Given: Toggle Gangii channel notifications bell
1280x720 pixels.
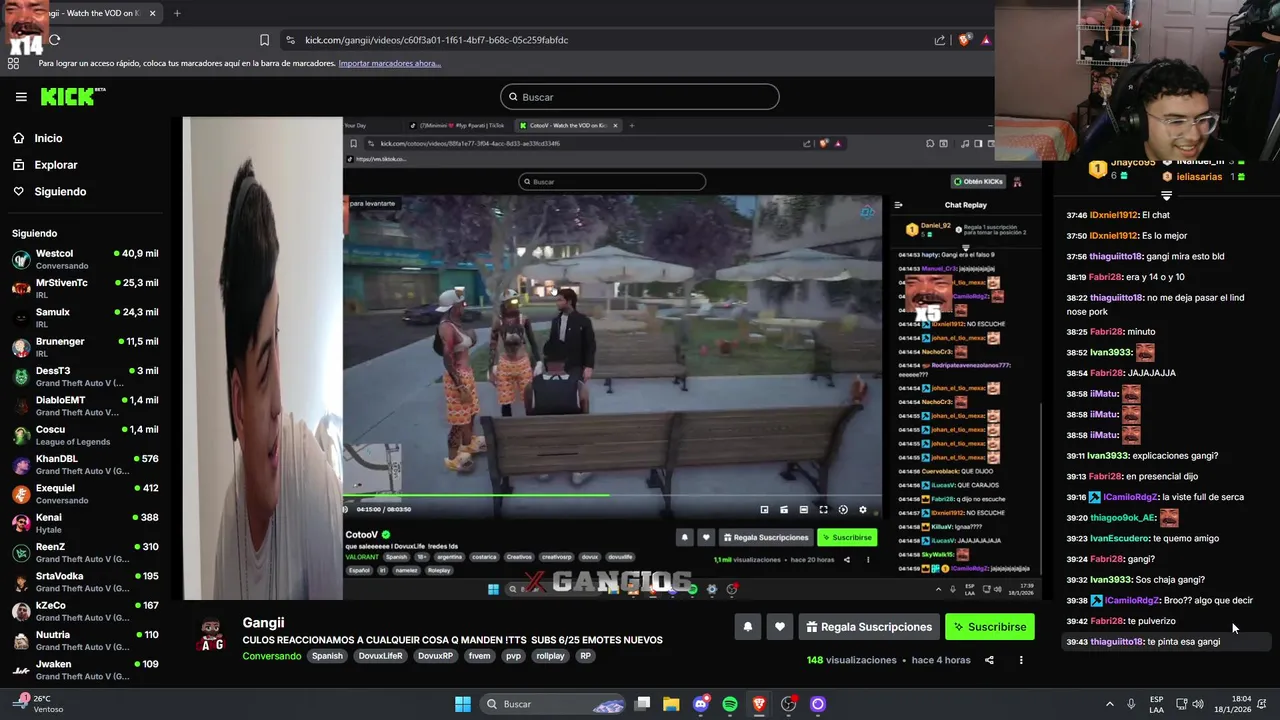Looking at the screenshot, I should pyautogui.click(x=747, y=627).
